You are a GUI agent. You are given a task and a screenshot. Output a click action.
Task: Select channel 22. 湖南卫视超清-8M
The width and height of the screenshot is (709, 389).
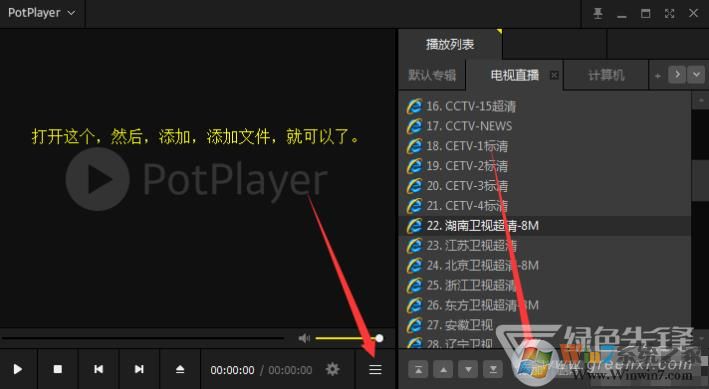[x=545, y=226]
